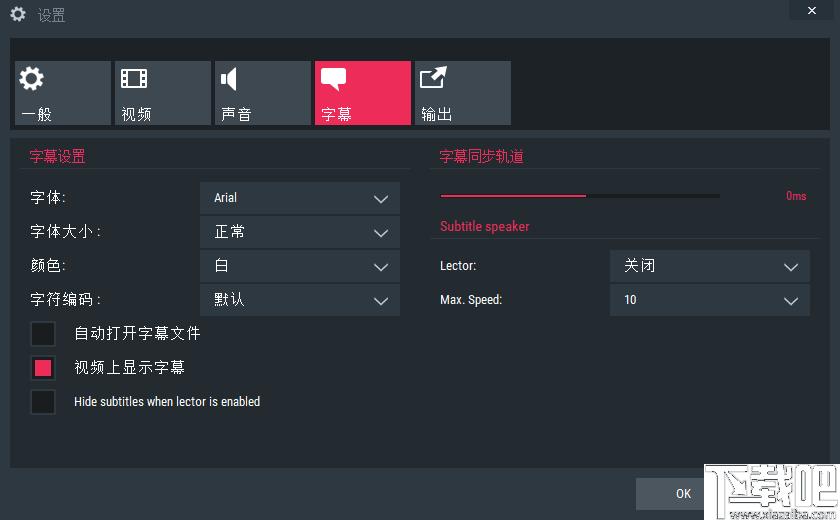The image size is (840, 520).
Task: Click the 字幕同步轨道 sync slider track
Action: pos(580,196)
